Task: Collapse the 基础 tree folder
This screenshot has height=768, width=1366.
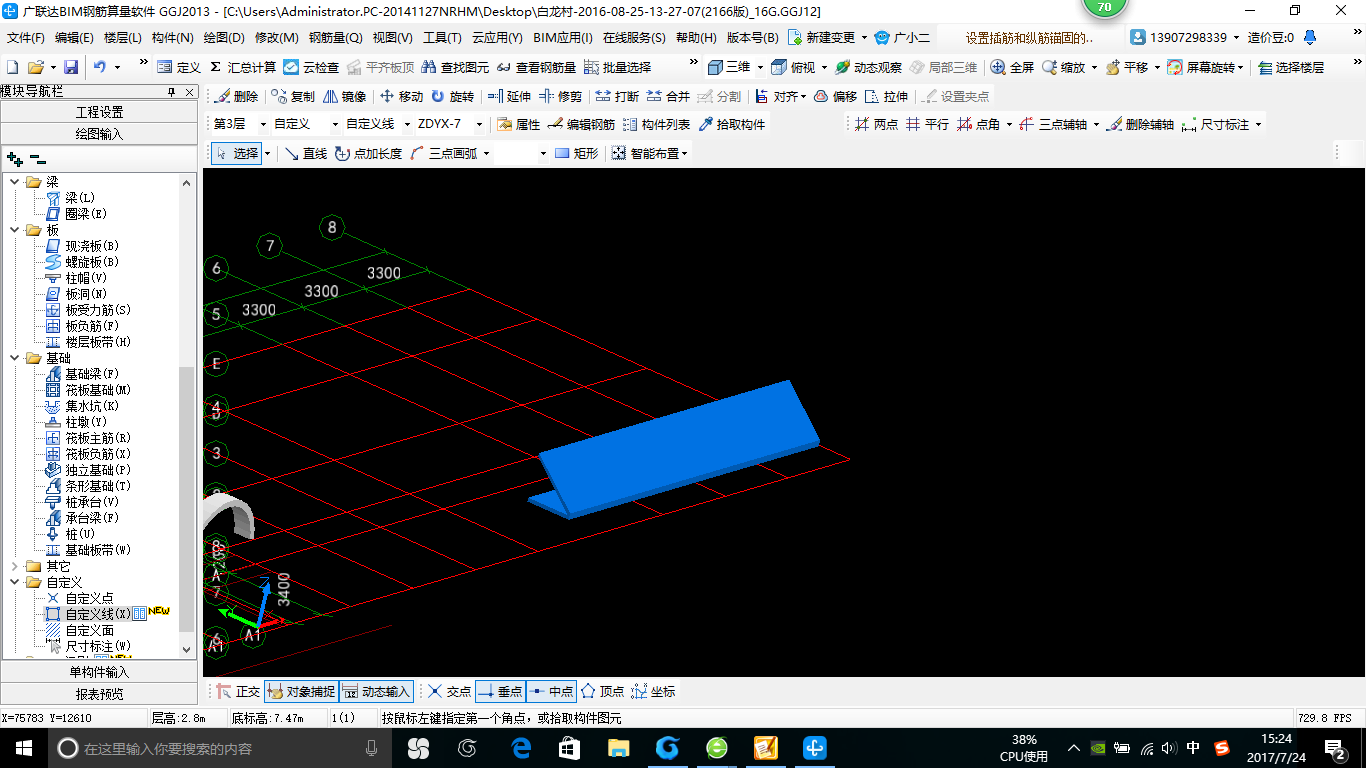Action: (14, 358)
